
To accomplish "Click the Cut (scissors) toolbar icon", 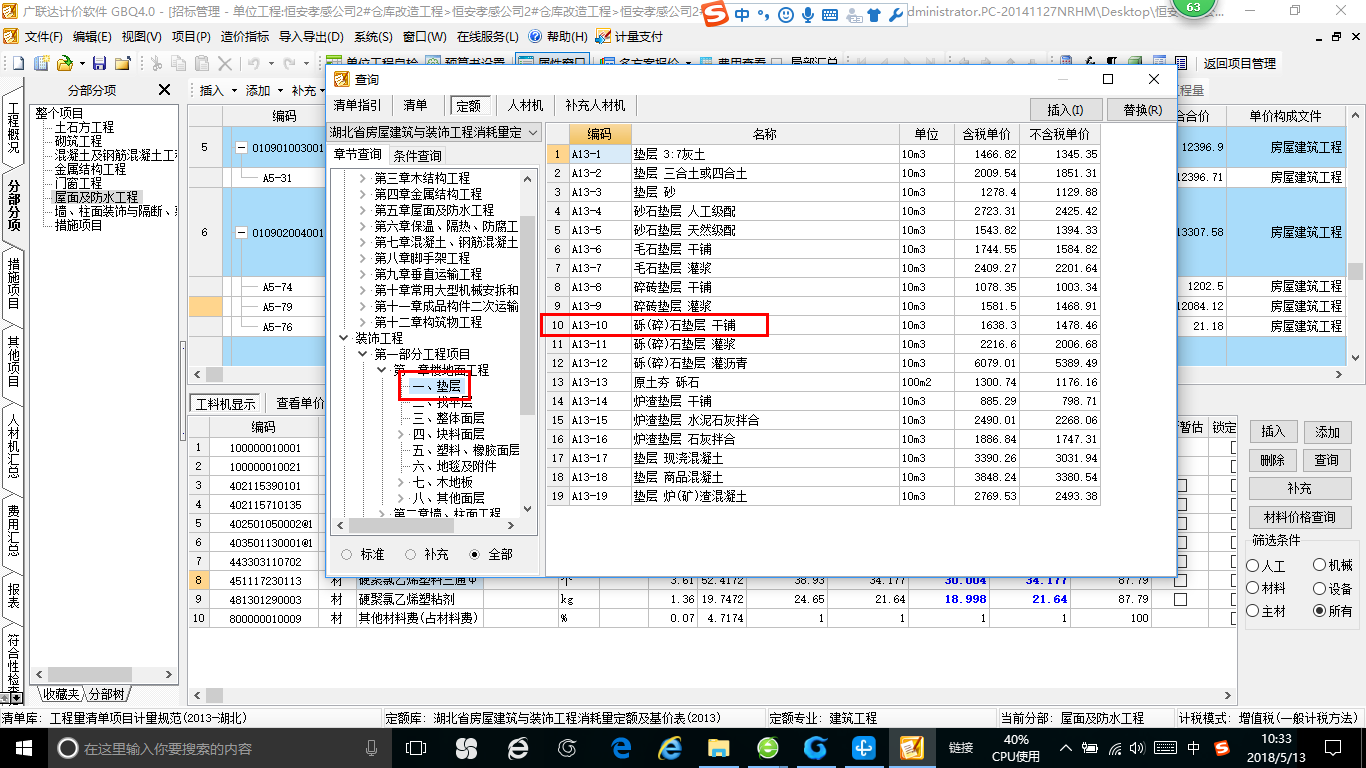I will (x=156, y=63).
